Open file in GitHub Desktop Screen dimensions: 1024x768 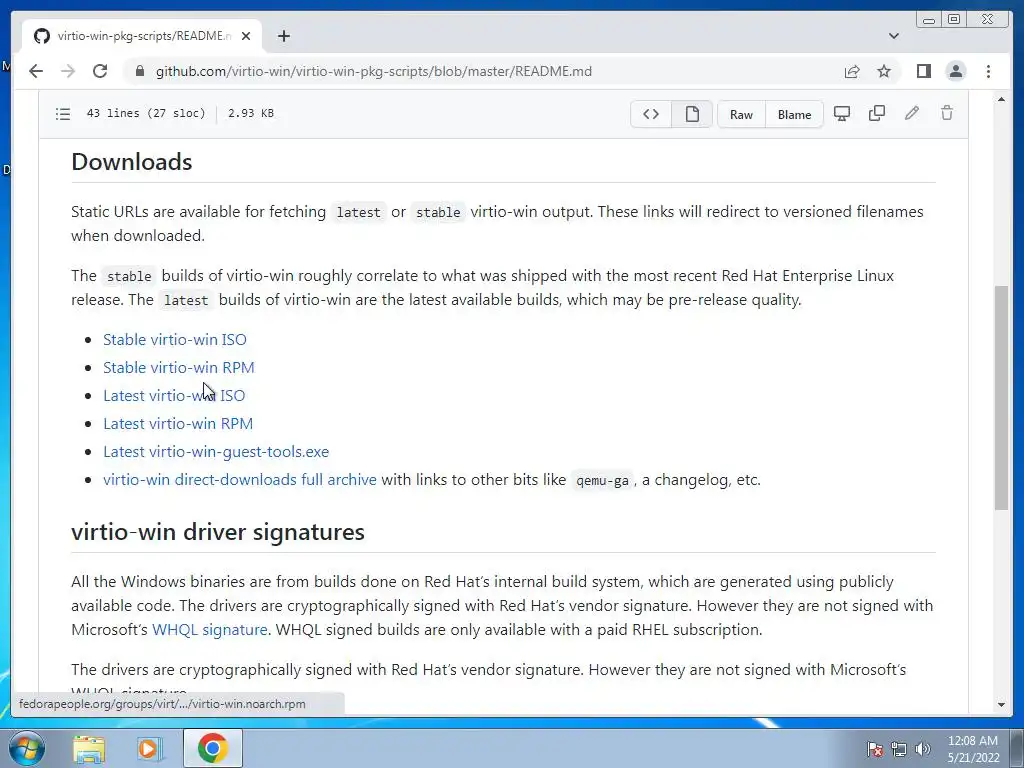pyautogui.click(x=842, y=114)
